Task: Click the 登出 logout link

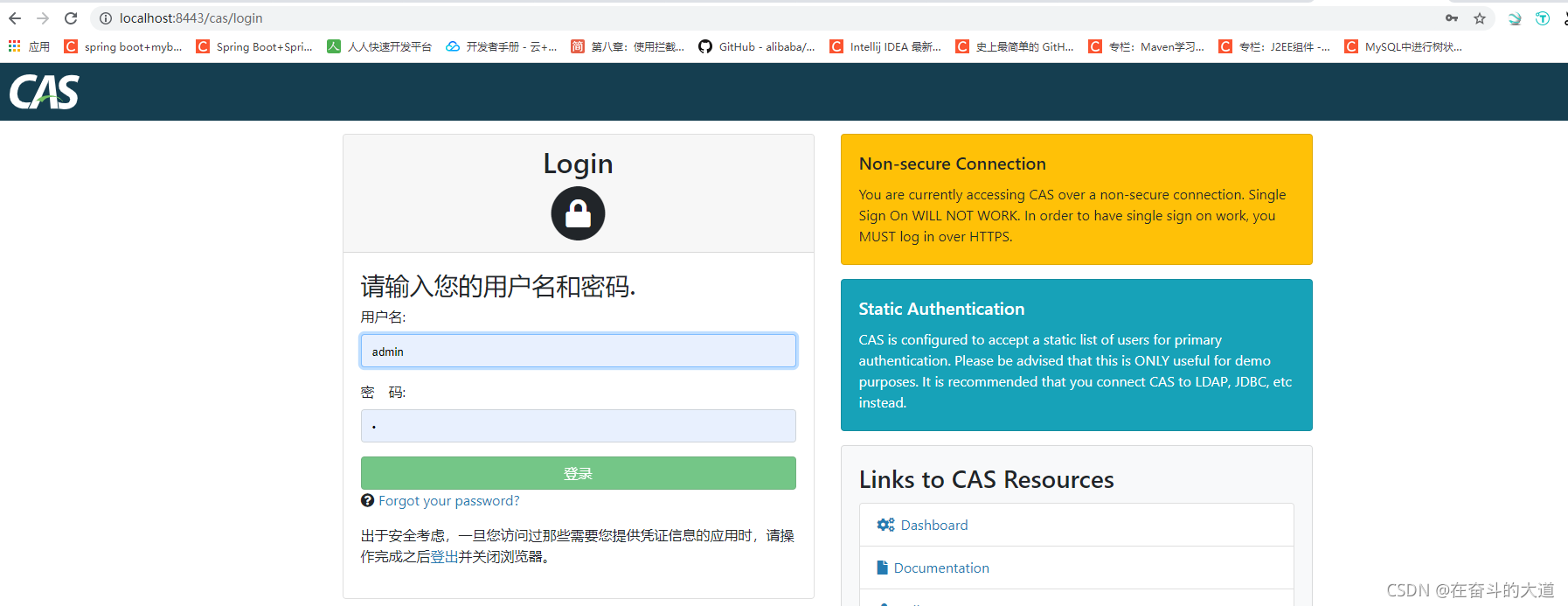Action: pos(444,557)
